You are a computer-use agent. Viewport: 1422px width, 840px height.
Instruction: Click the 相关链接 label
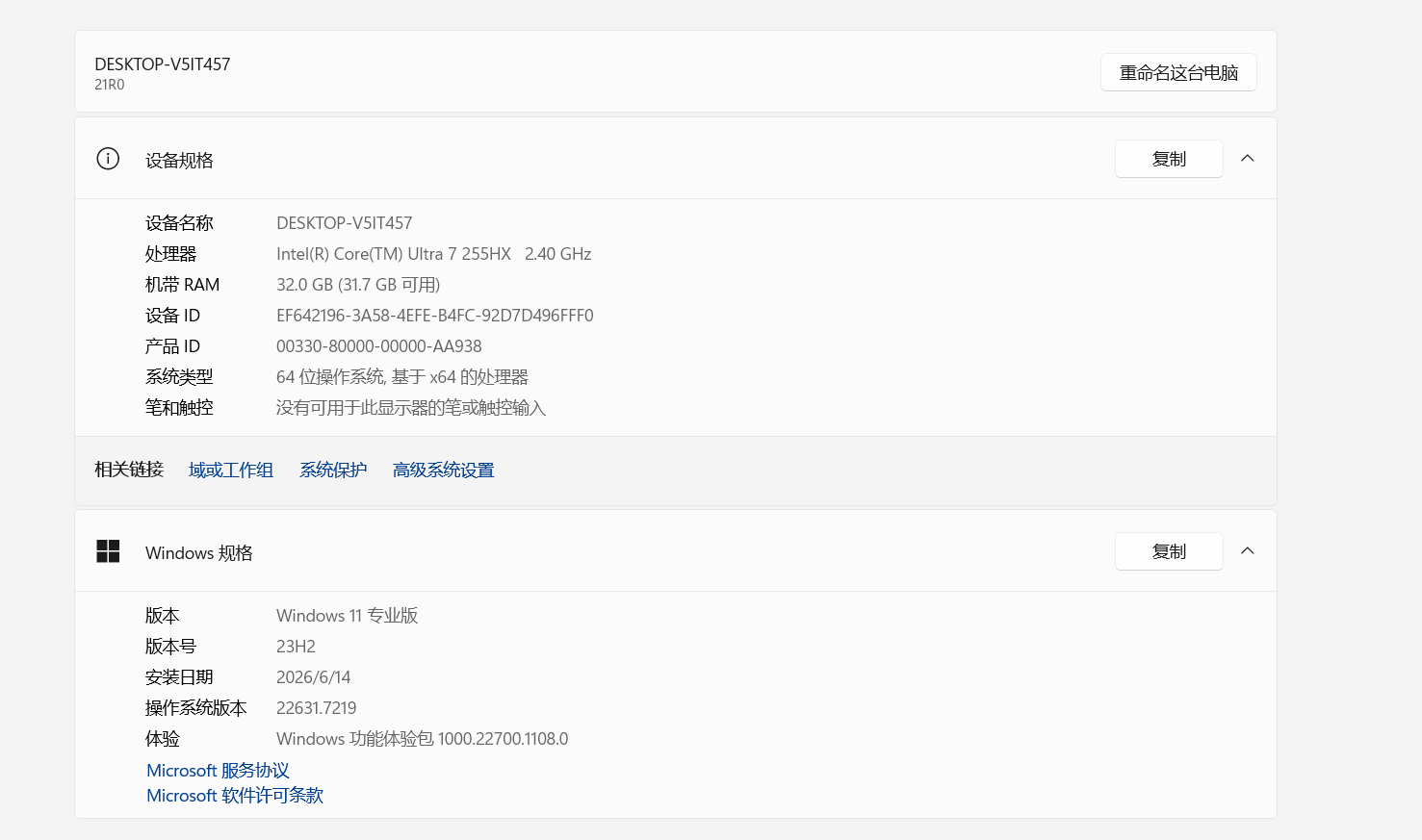tap(129, 470)
